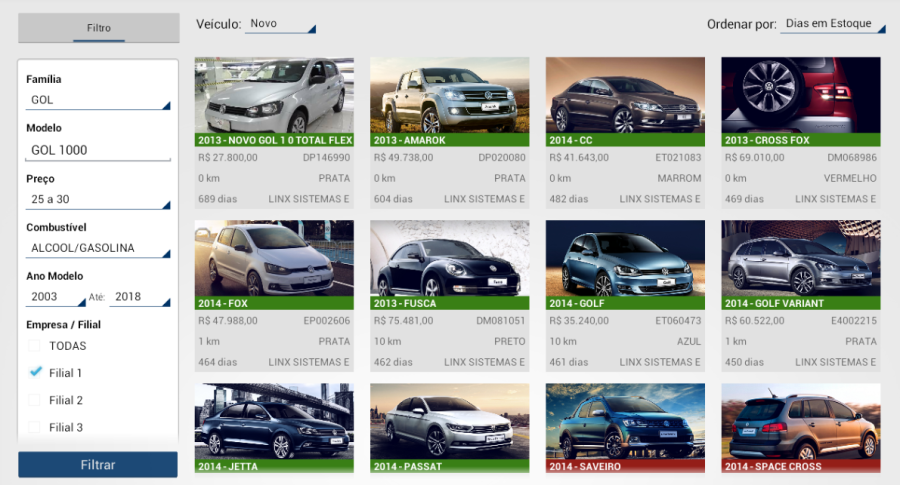Click the code ET060473
This screenshot has height=485, width=900.
click(x=678, y=321)
